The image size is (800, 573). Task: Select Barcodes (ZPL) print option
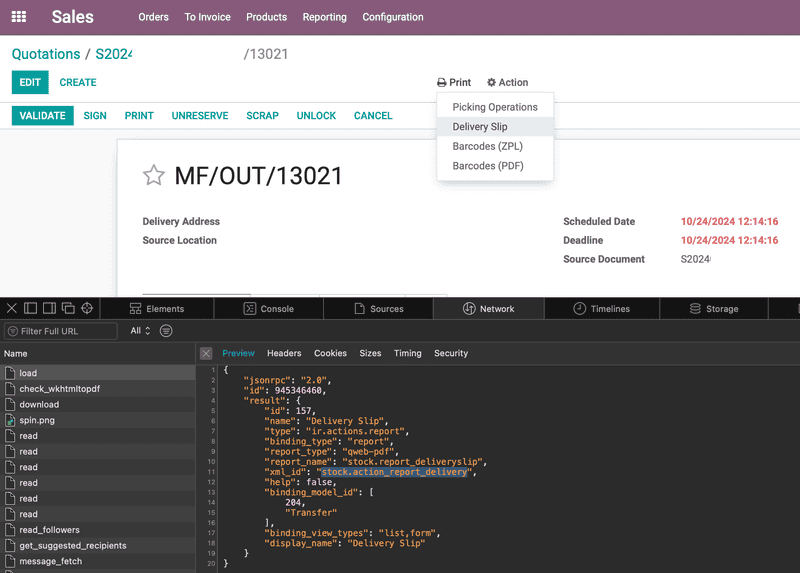point(495,146)
